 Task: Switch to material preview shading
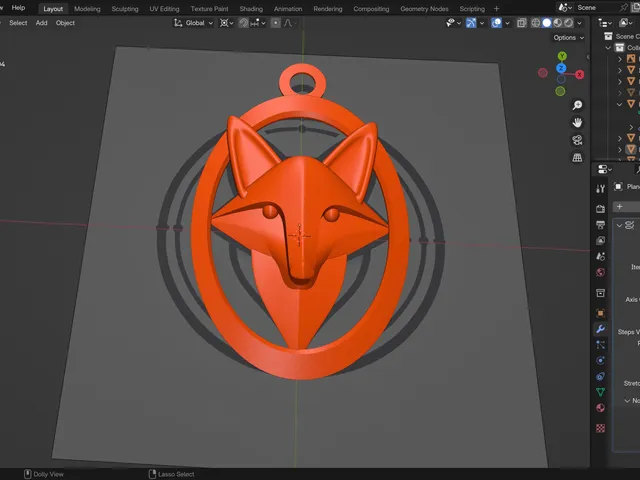point(558,23)
